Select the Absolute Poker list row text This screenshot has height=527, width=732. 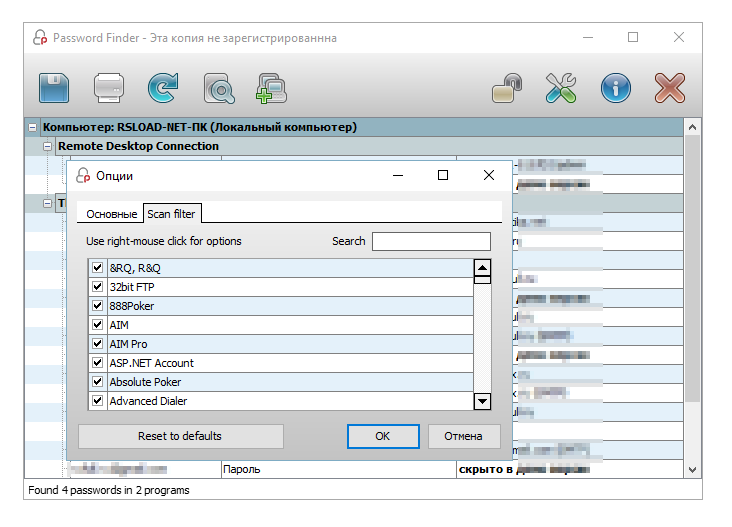[x=145, y=382]
